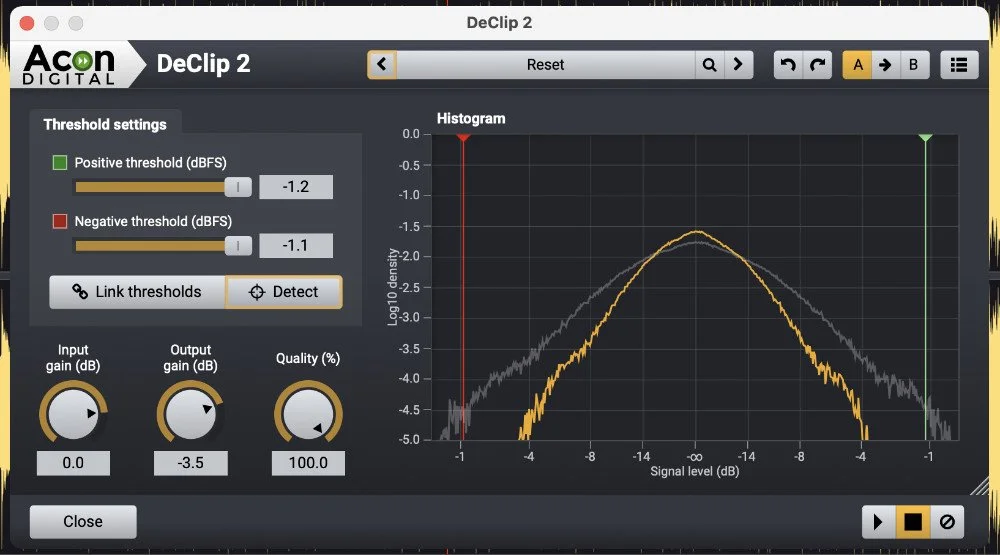Go to the next preset arrow
Viewport: 1000px width, 555px height.
738,64
